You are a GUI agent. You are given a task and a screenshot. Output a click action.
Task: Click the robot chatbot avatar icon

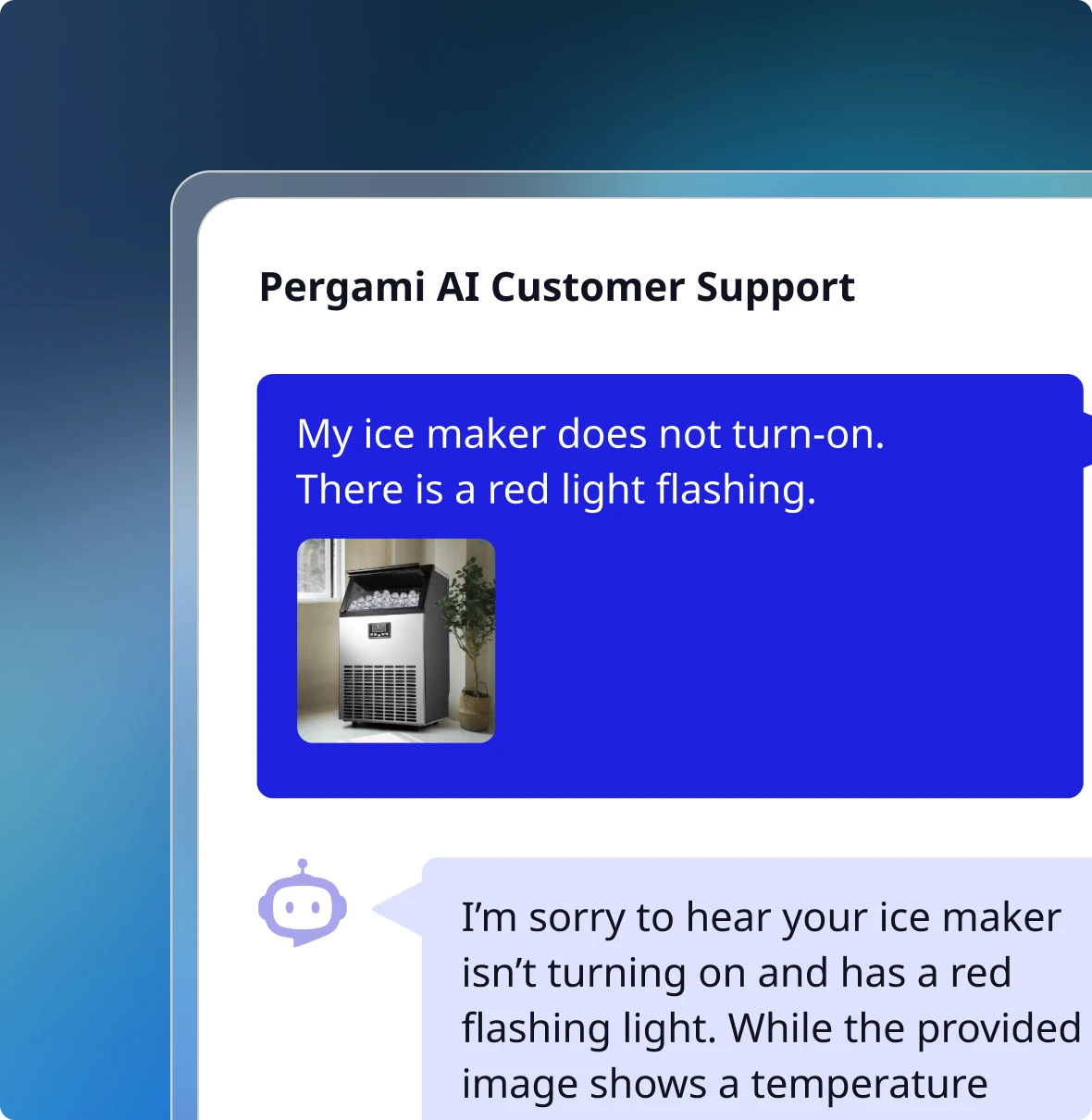point(303,902)
